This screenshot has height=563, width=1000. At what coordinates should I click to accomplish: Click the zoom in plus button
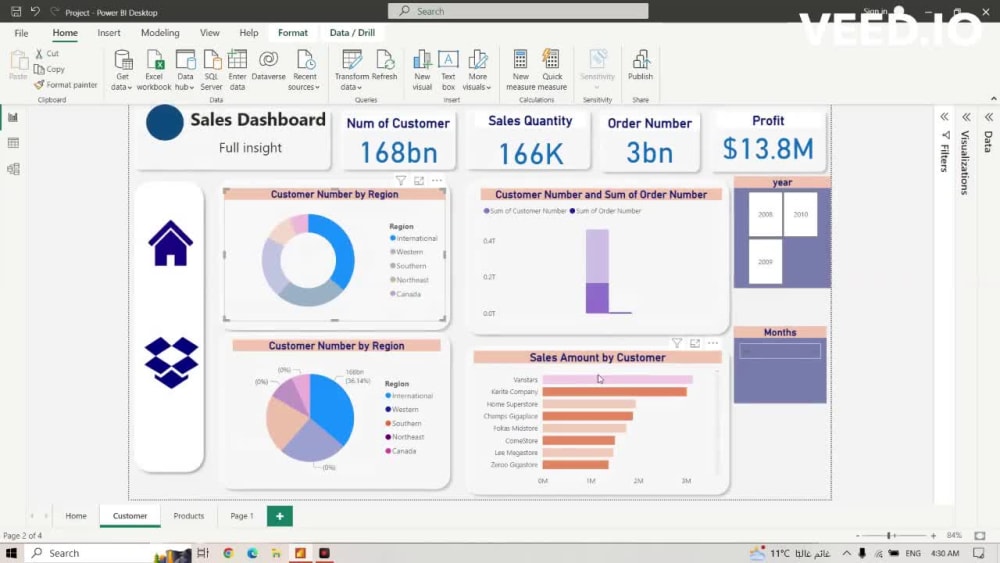pos(933,536)
